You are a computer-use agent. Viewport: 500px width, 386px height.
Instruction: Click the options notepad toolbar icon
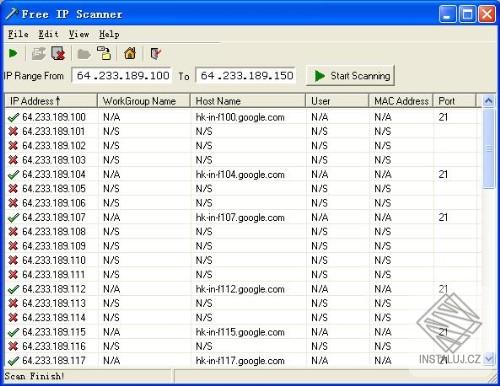(x=104, y=53)
